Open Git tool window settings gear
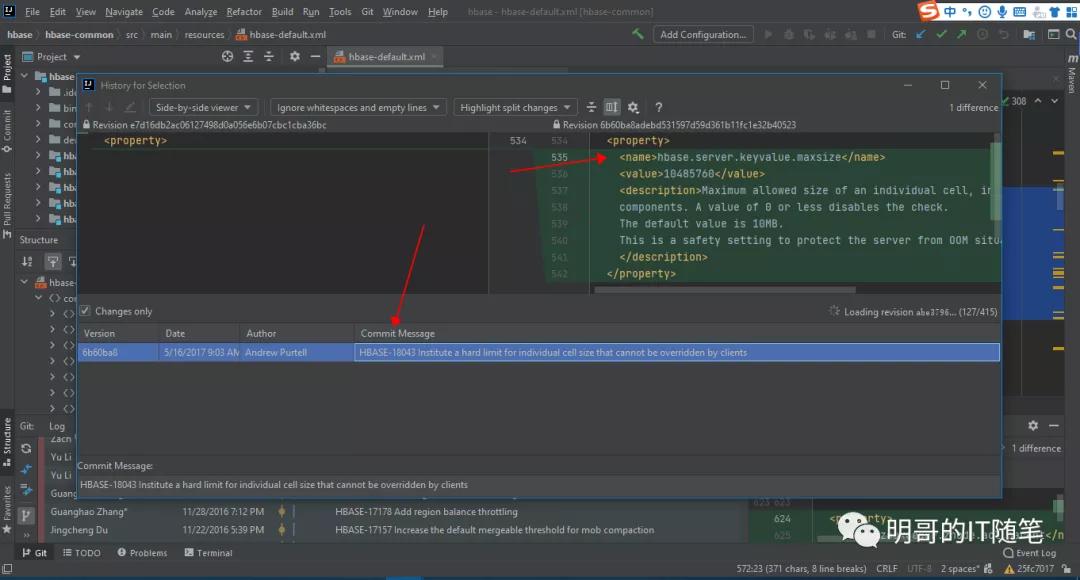Image resolution: width=1080 pixels, height=580 pixels. [x=1032, y=426]
